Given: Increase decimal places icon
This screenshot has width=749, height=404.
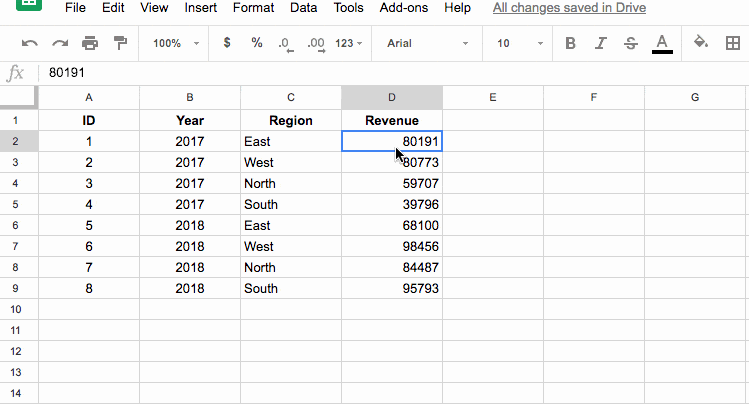Looking at the screenshot, I should (316, 44).
